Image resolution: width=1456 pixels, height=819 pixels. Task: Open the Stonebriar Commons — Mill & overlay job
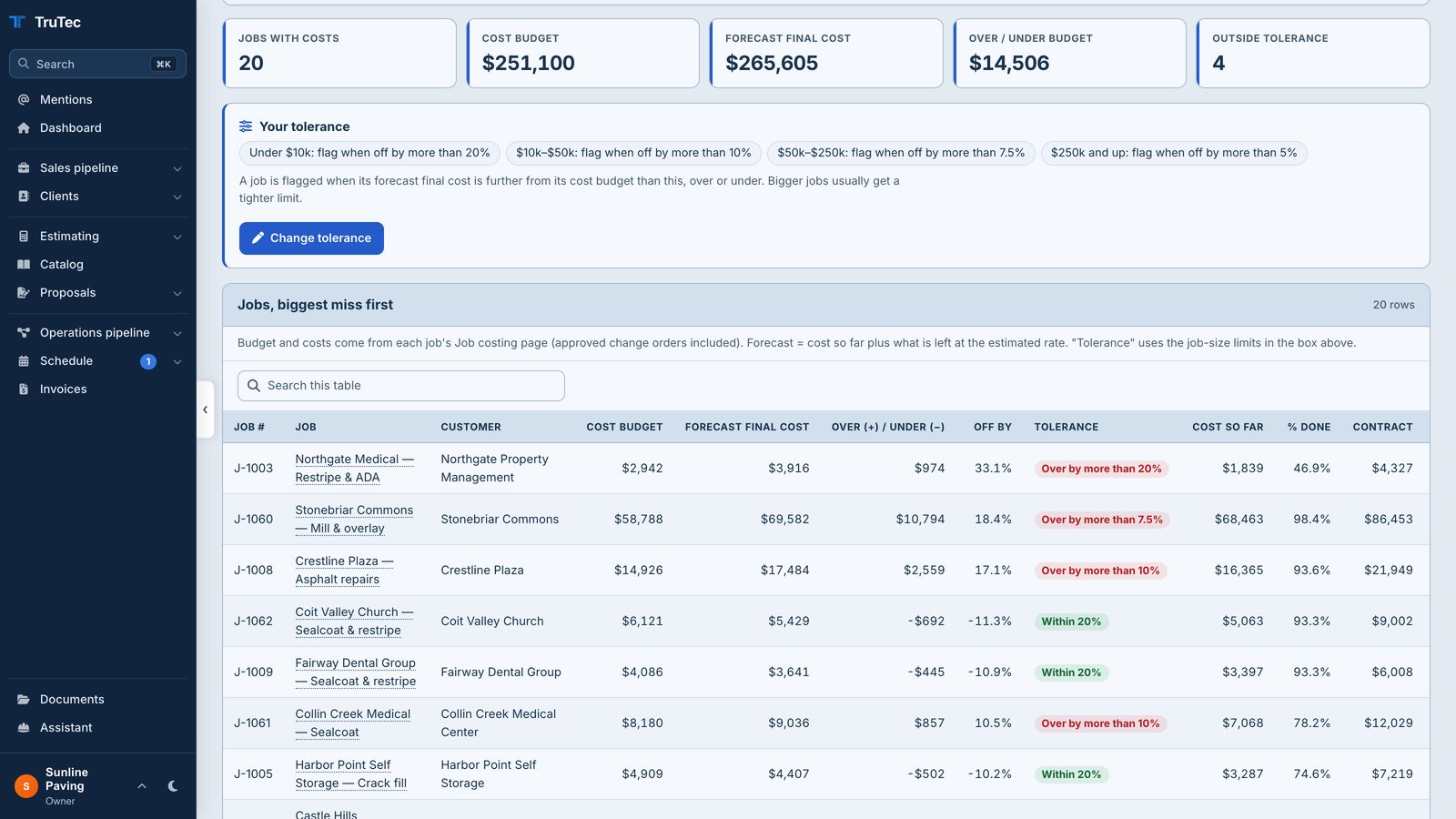point(354,519)
